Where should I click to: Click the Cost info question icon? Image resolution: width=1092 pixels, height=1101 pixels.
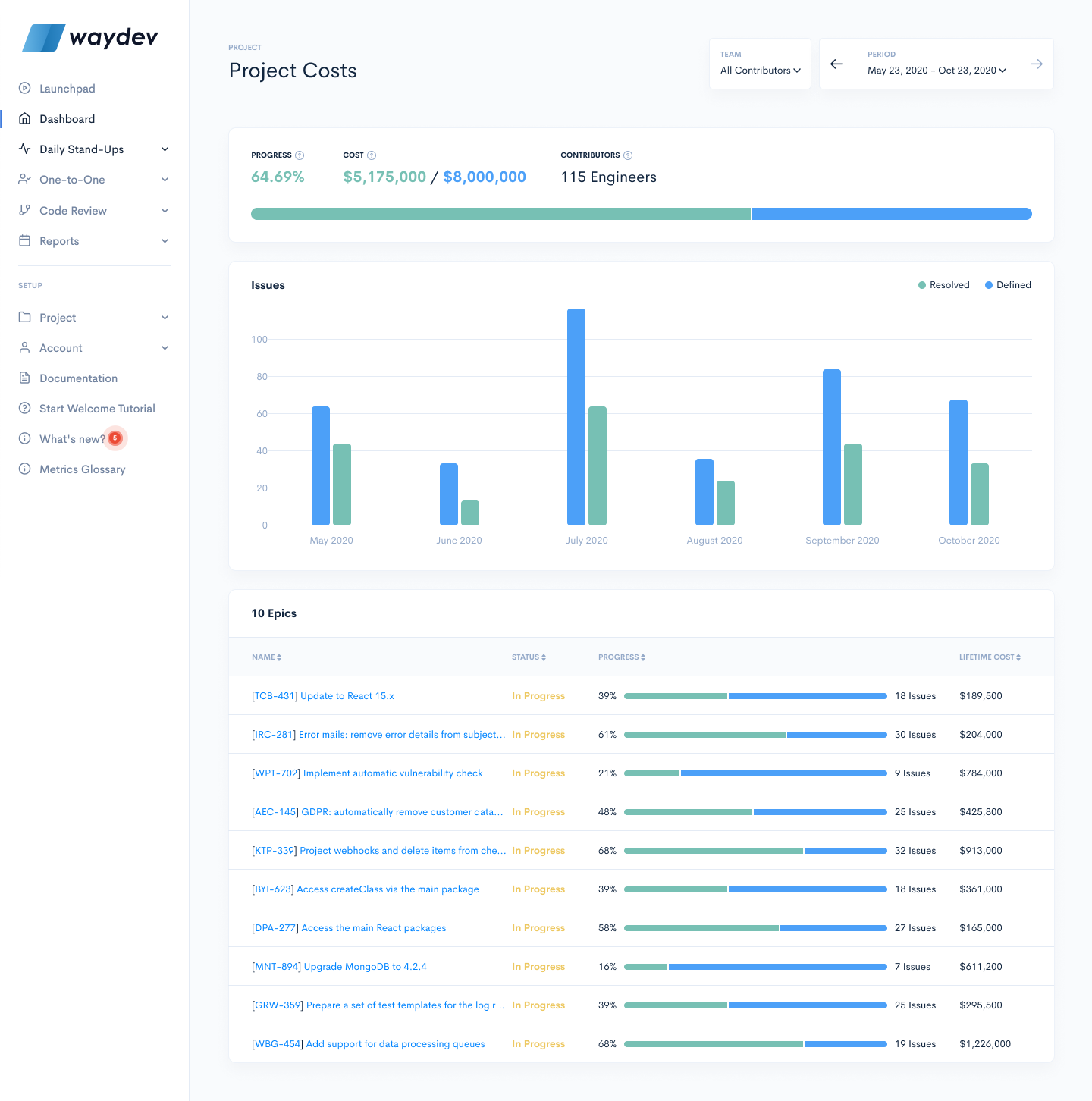[x=372, y=155]
